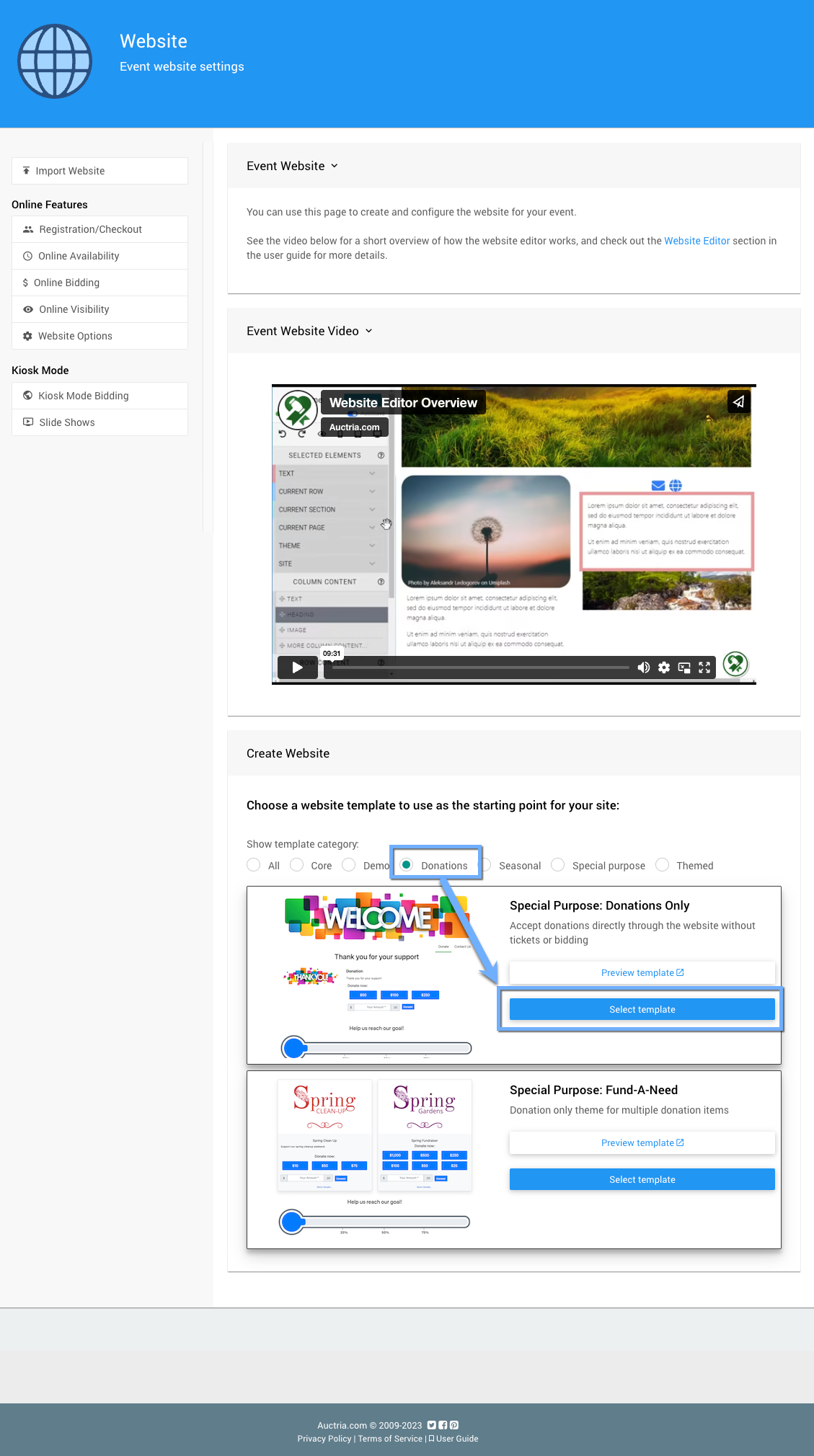814x1456 pixels.
Task: Enter fullscreen mode on the video
Action: point(704,667)
